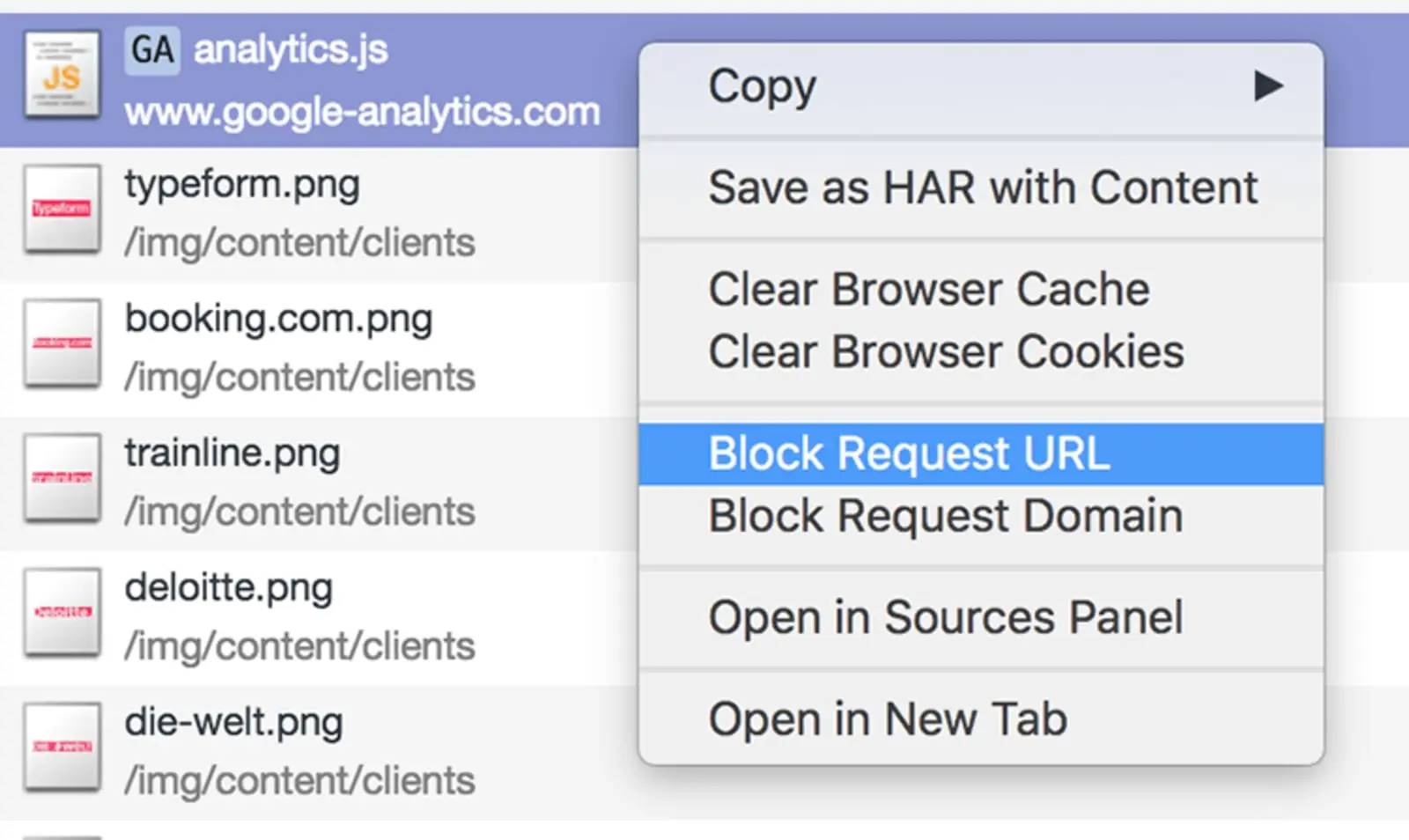This screenshot has height=840, width=1409.
Task: Click the deloitte.png thumbnail icon
Action: (x=62, y=613)
